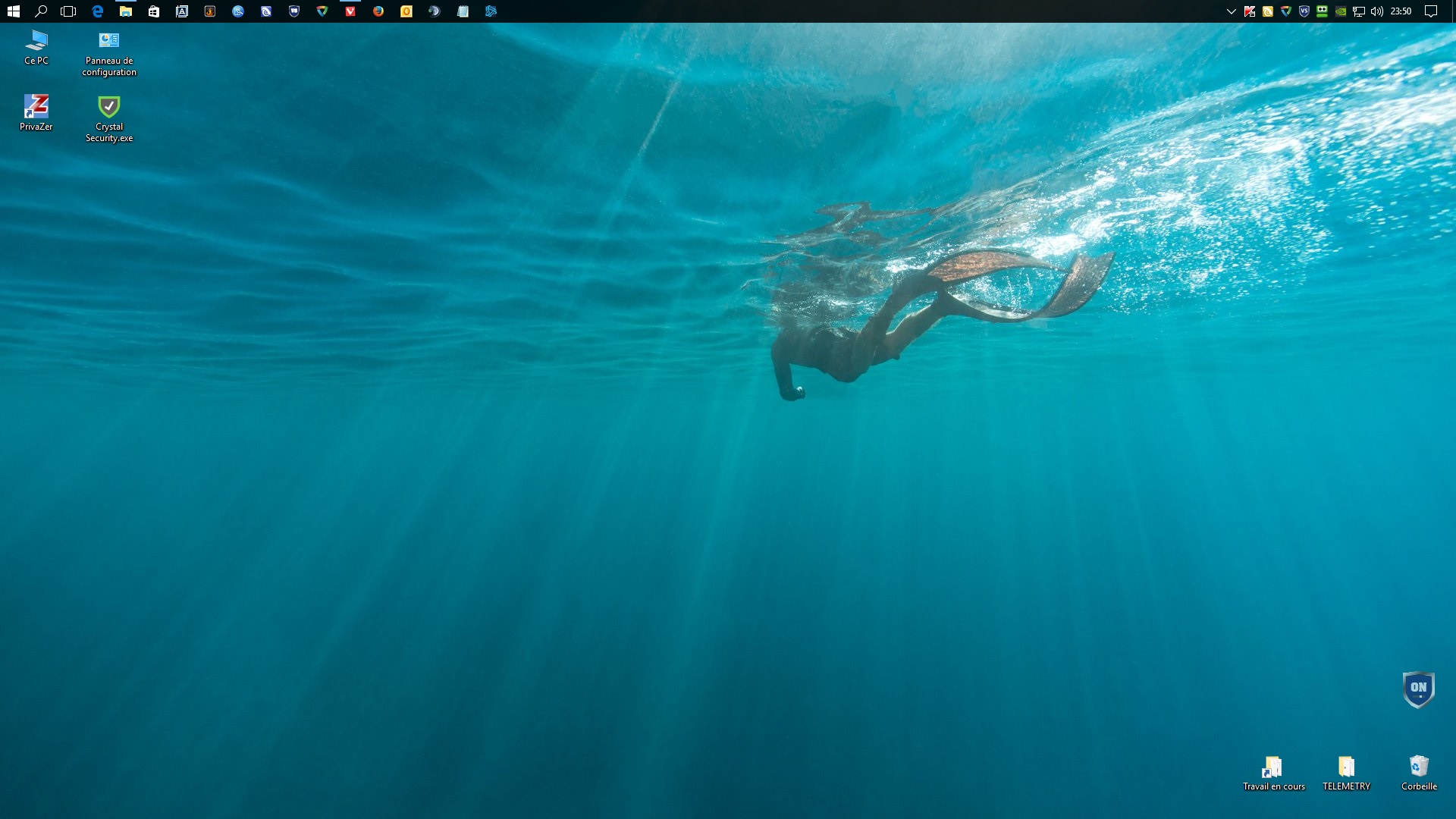Open the Notepad icon in the taskbar

463,11
